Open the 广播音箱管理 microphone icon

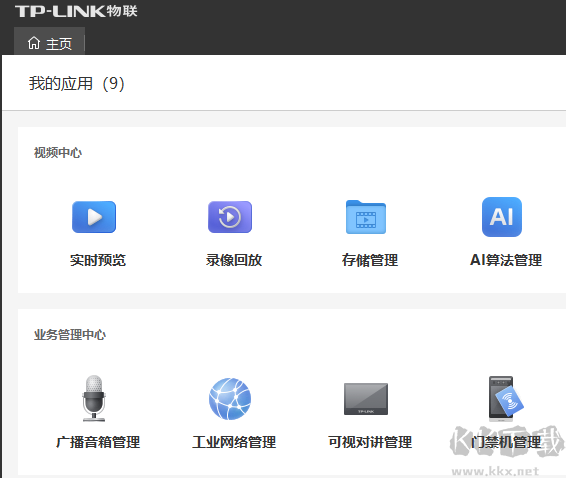94,398
